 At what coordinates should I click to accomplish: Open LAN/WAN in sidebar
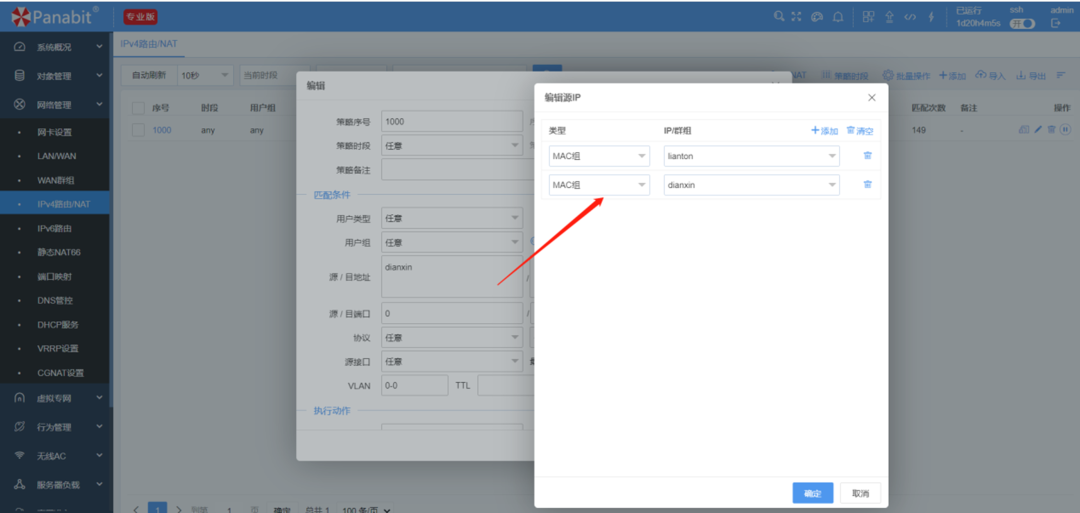[x=55, y=156]
